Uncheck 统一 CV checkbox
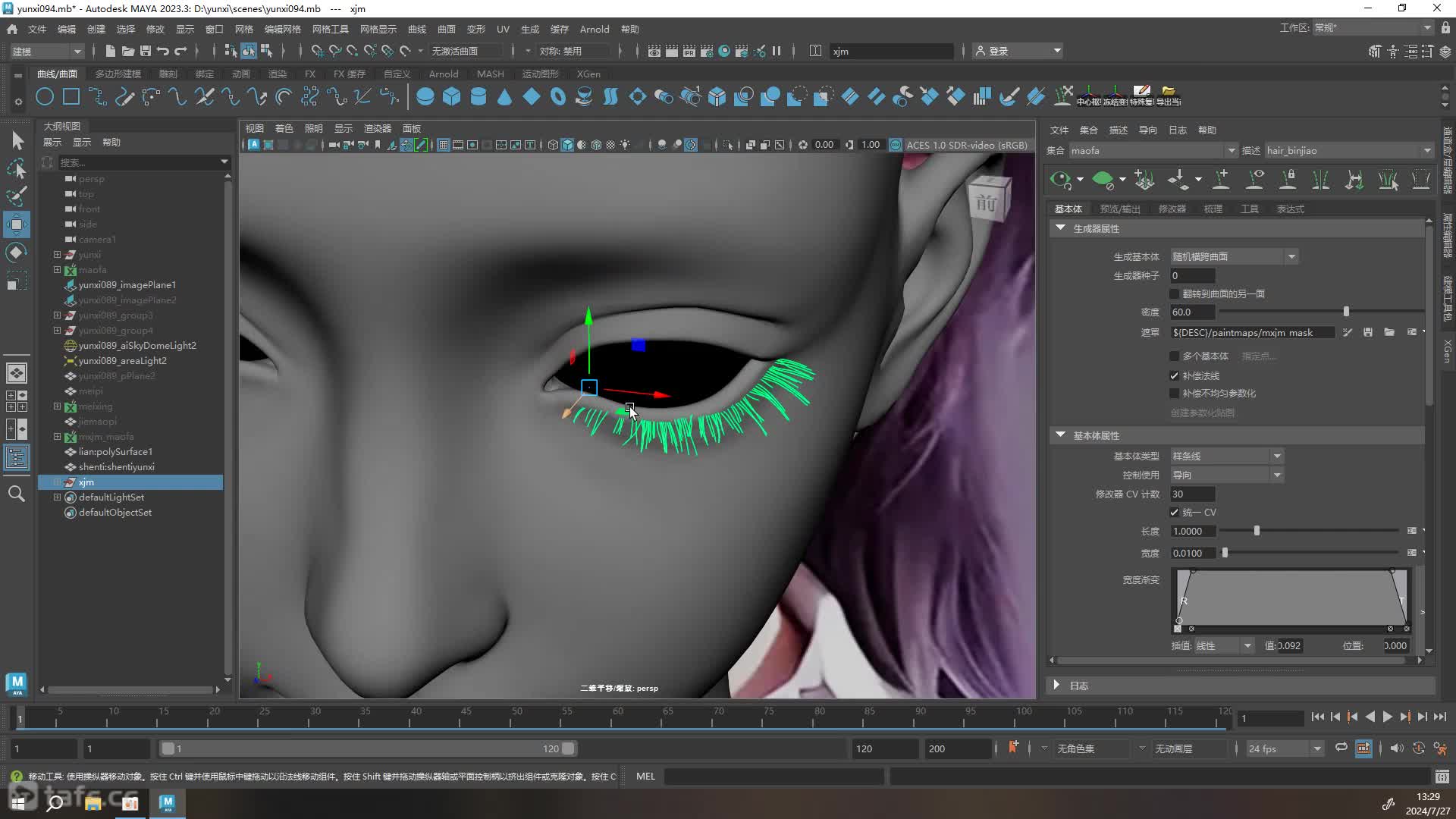 tap(1175, 513)
